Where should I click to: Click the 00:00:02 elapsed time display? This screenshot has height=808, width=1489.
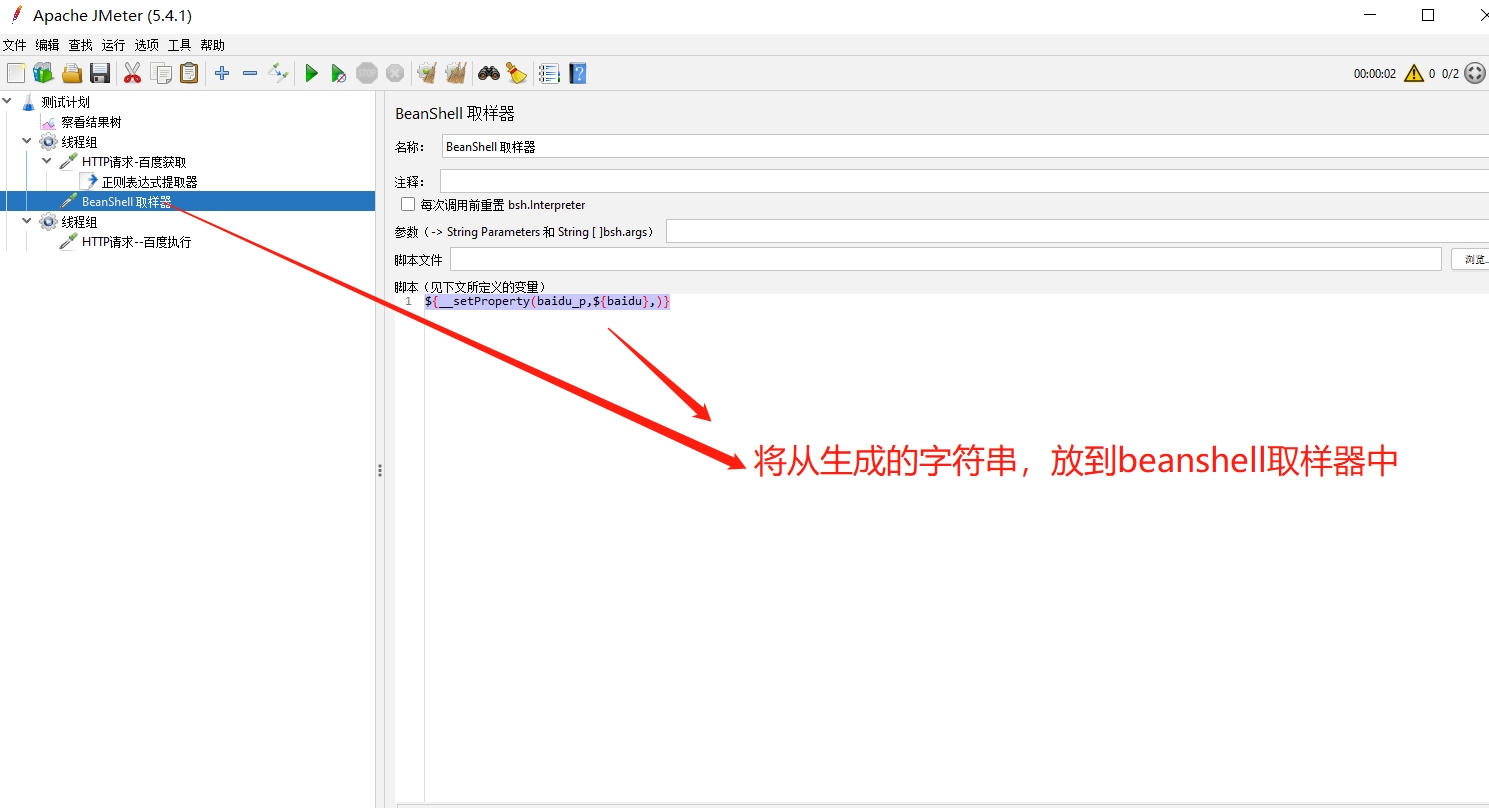1375,74
